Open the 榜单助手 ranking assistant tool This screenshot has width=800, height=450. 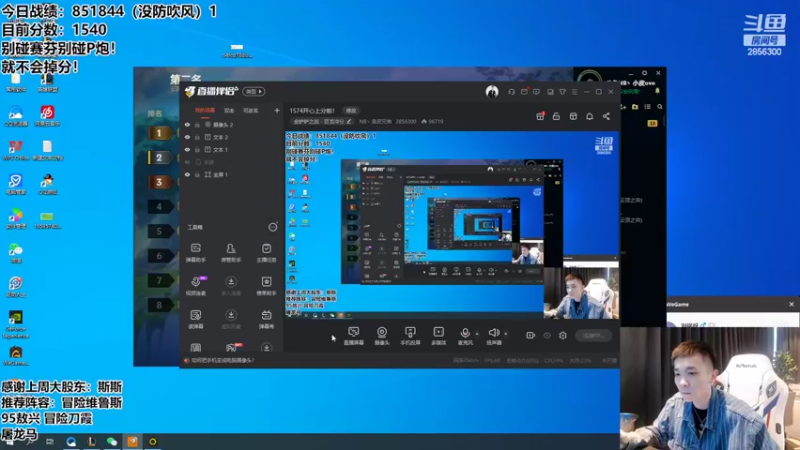266,285
